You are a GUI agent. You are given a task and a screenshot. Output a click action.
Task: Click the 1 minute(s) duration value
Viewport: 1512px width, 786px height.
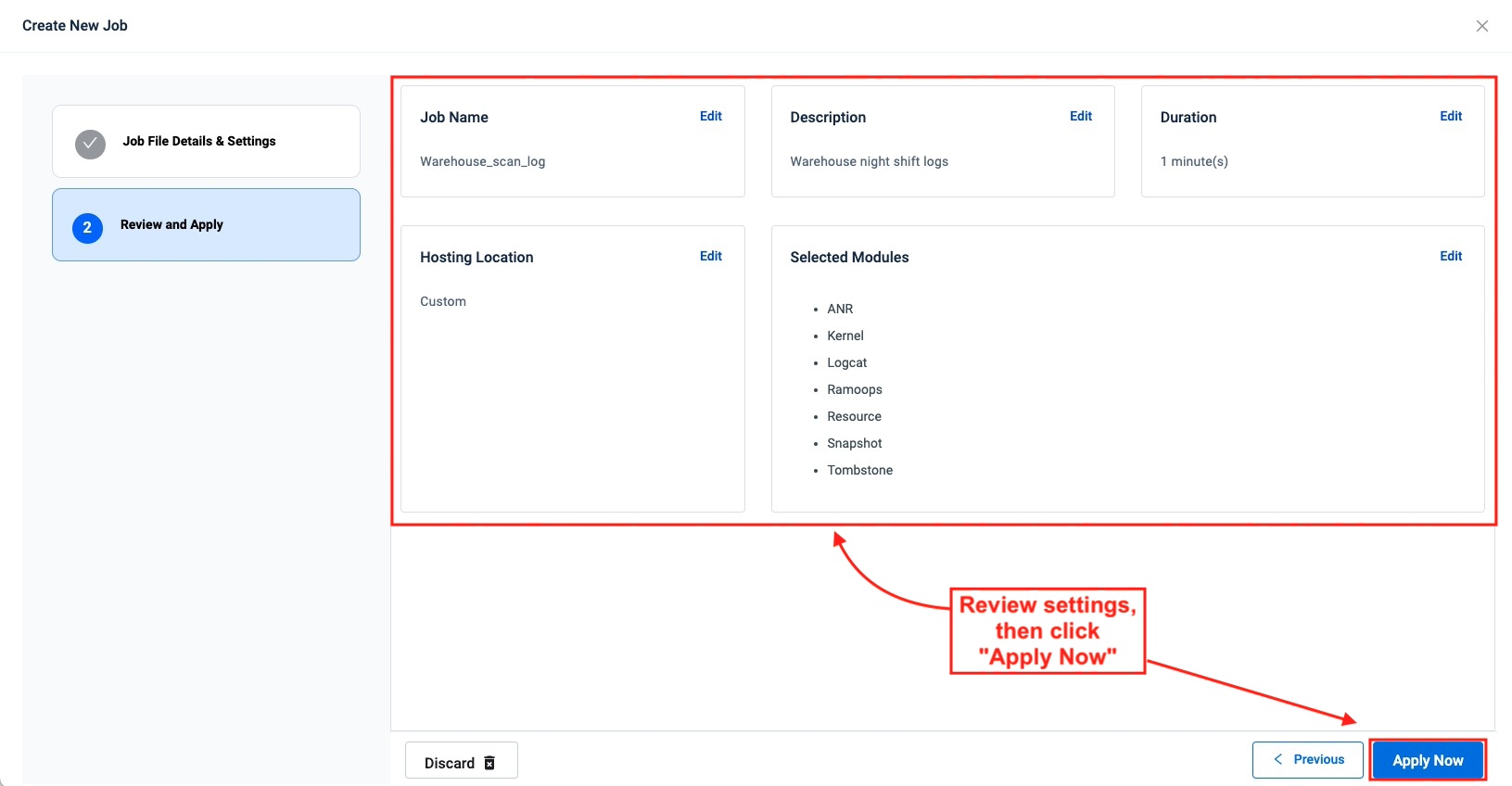tap(1194, 161)
